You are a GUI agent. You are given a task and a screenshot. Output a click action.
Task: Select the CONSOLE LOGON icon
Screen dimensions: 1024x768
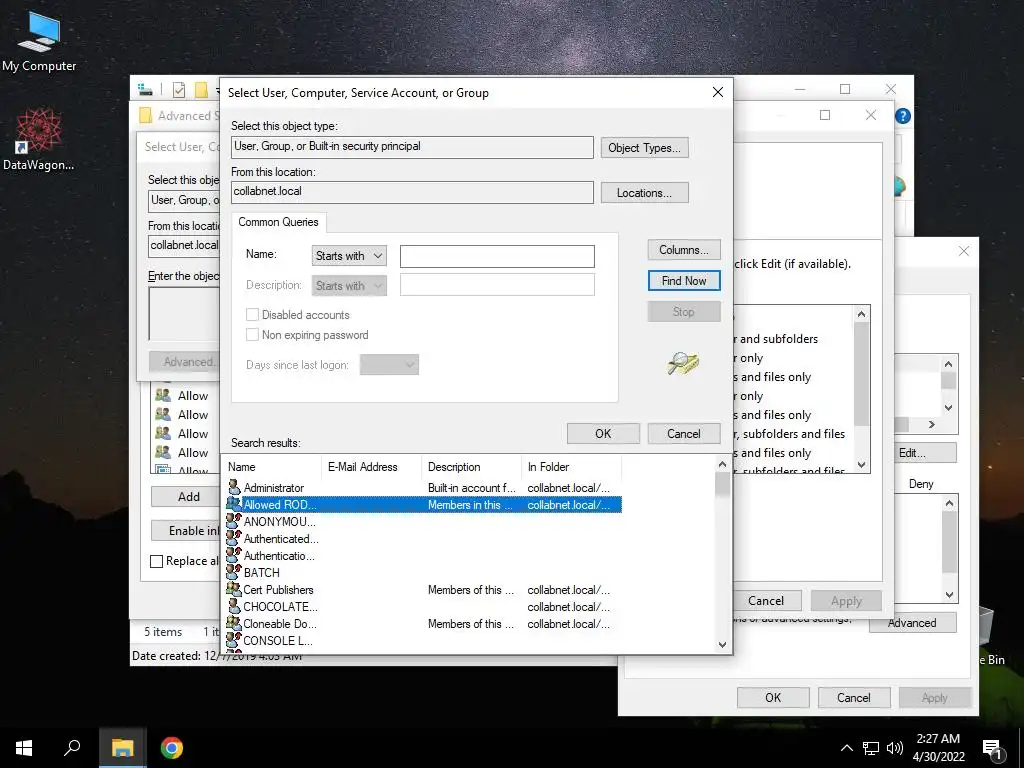[x=234, y=640]
